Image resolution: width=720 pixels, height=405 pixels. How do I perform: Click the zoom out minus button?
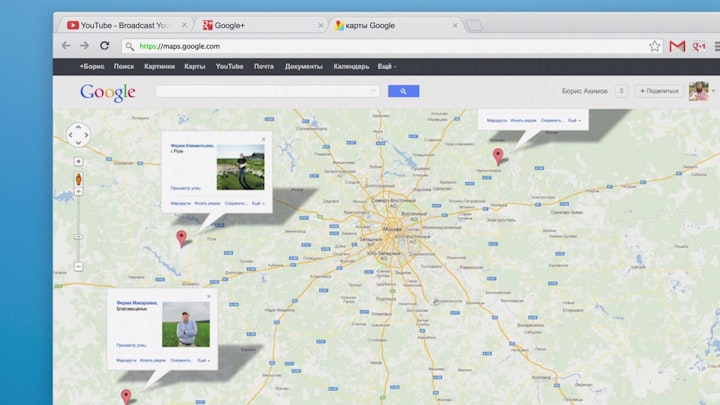click(79, 267)
